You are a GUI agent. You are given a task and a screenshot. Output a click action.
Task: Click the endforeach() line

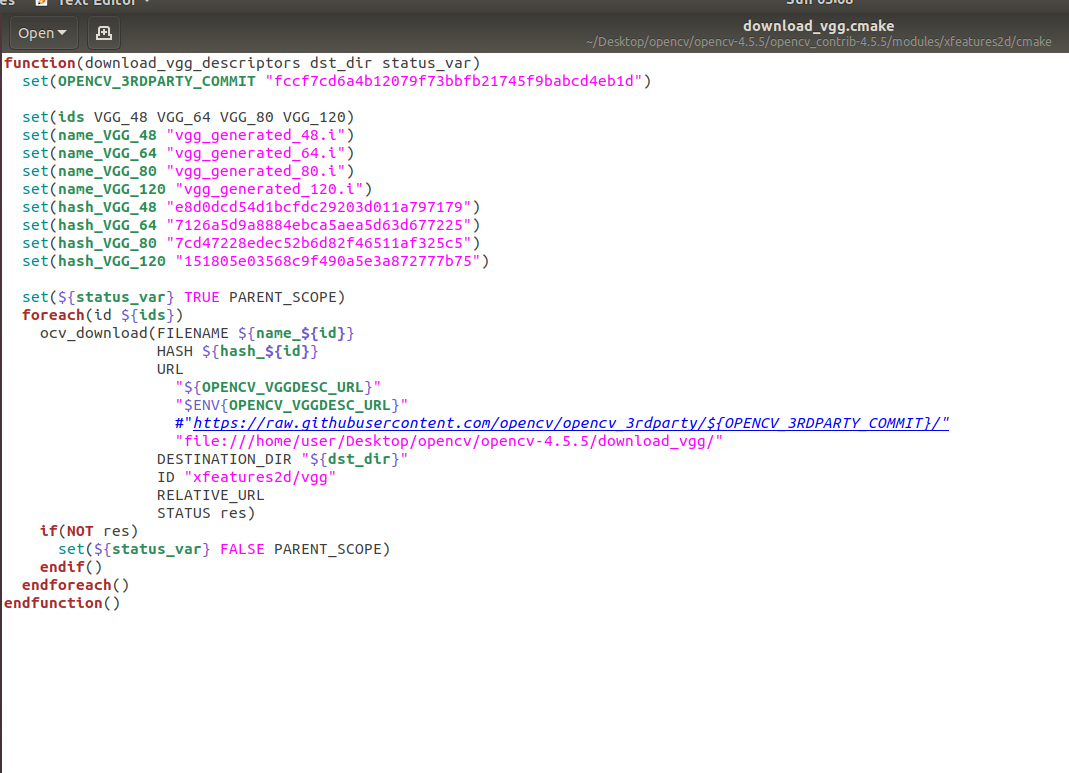[x=75, y=586]
